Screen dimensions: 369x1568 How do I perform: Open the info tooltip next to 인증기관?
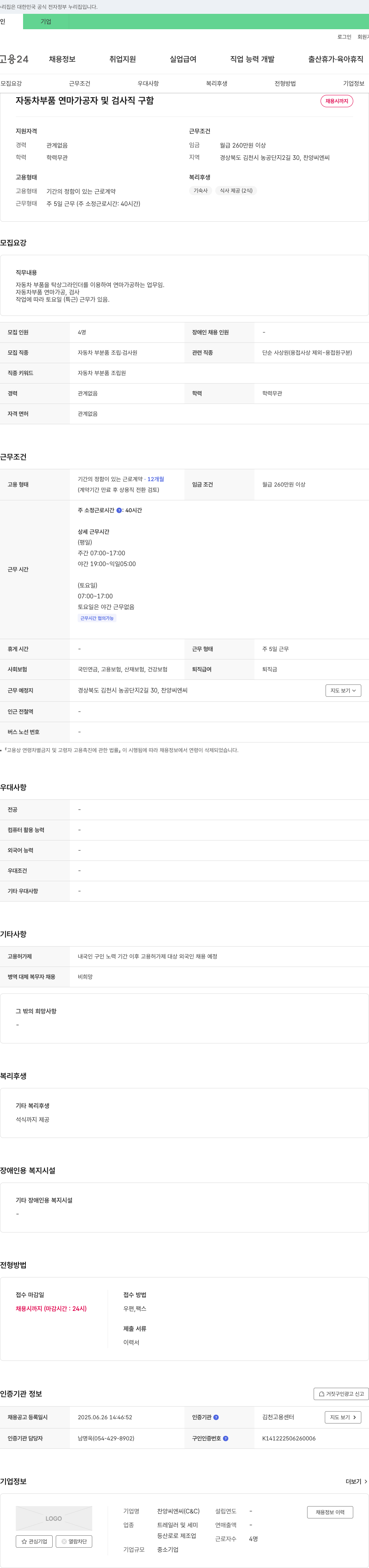(x=216, y=1417)
